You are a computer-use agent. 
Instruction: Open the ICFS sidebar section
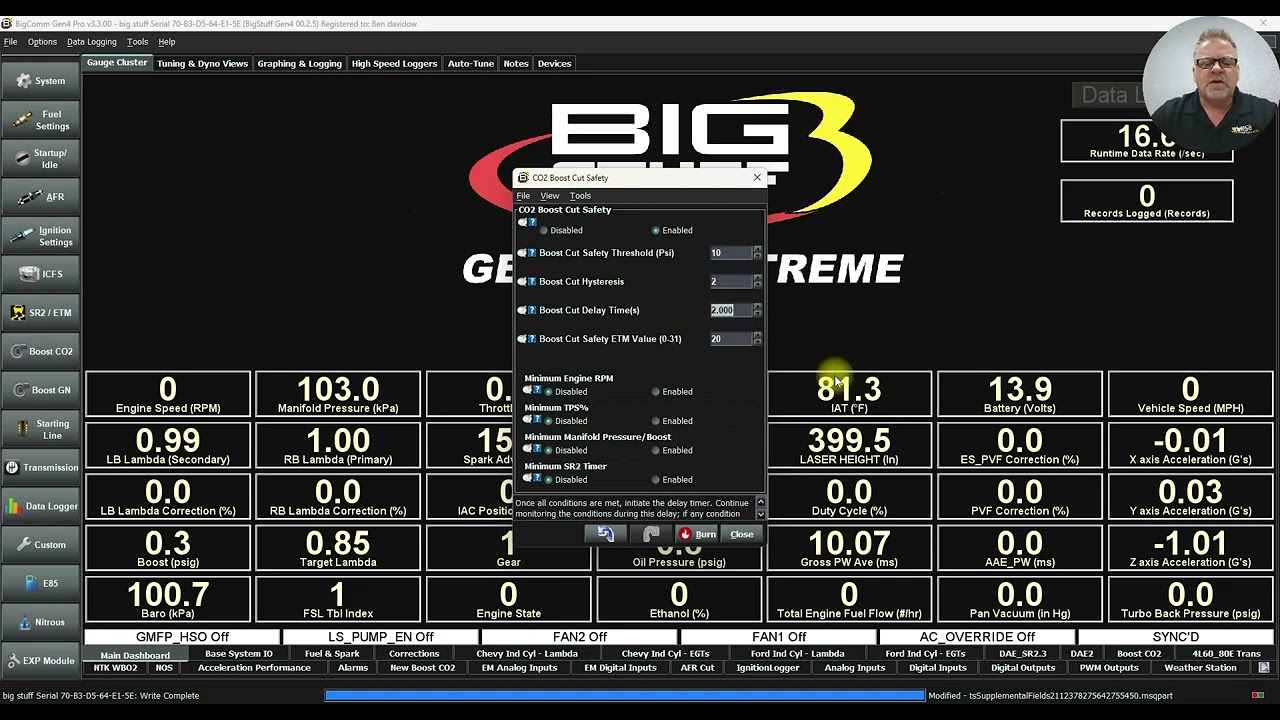[x=41, y=274]
